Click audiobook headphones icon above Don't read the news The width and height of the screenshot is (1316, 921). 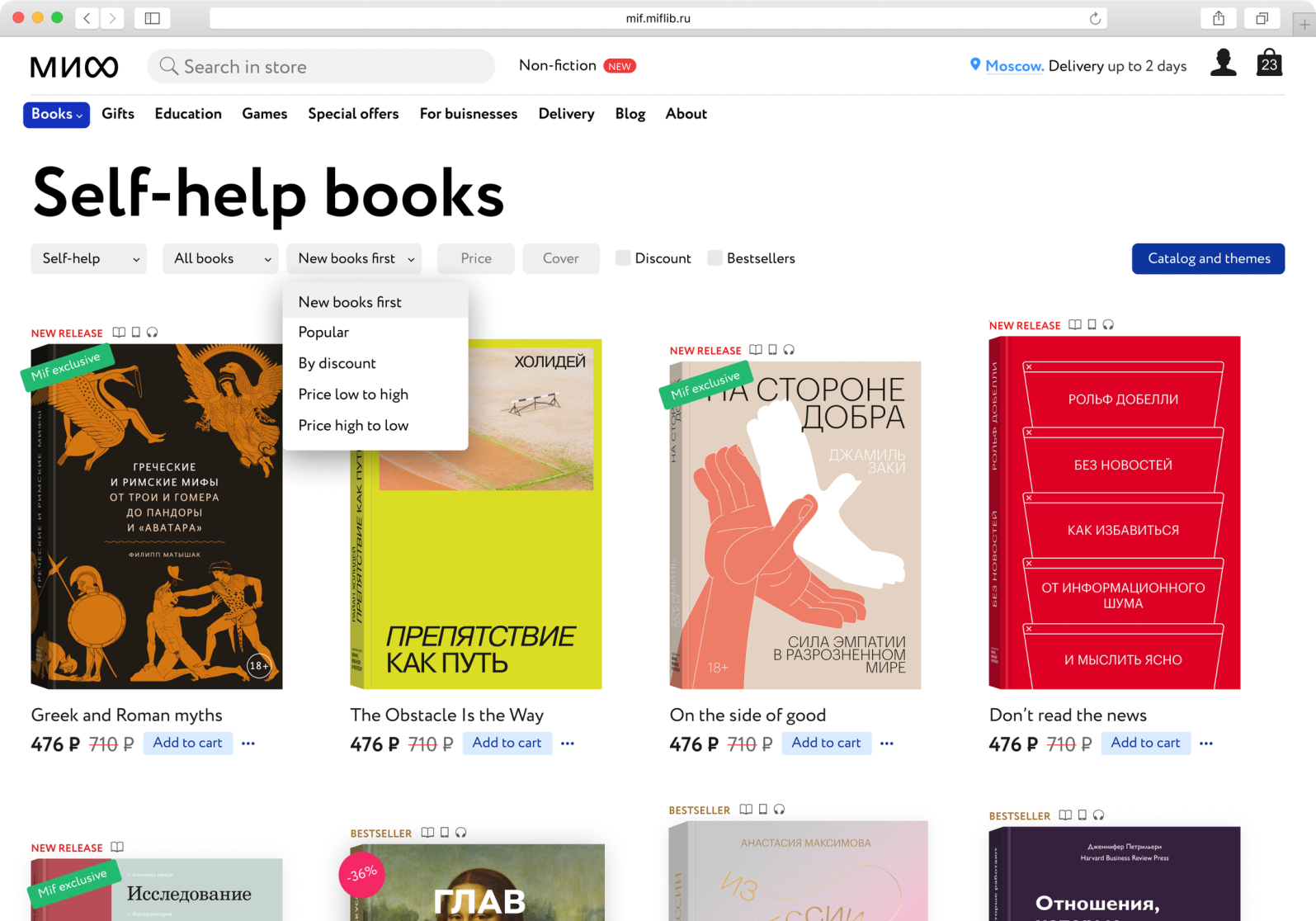pyautogui.click(x=1108, y=325)
